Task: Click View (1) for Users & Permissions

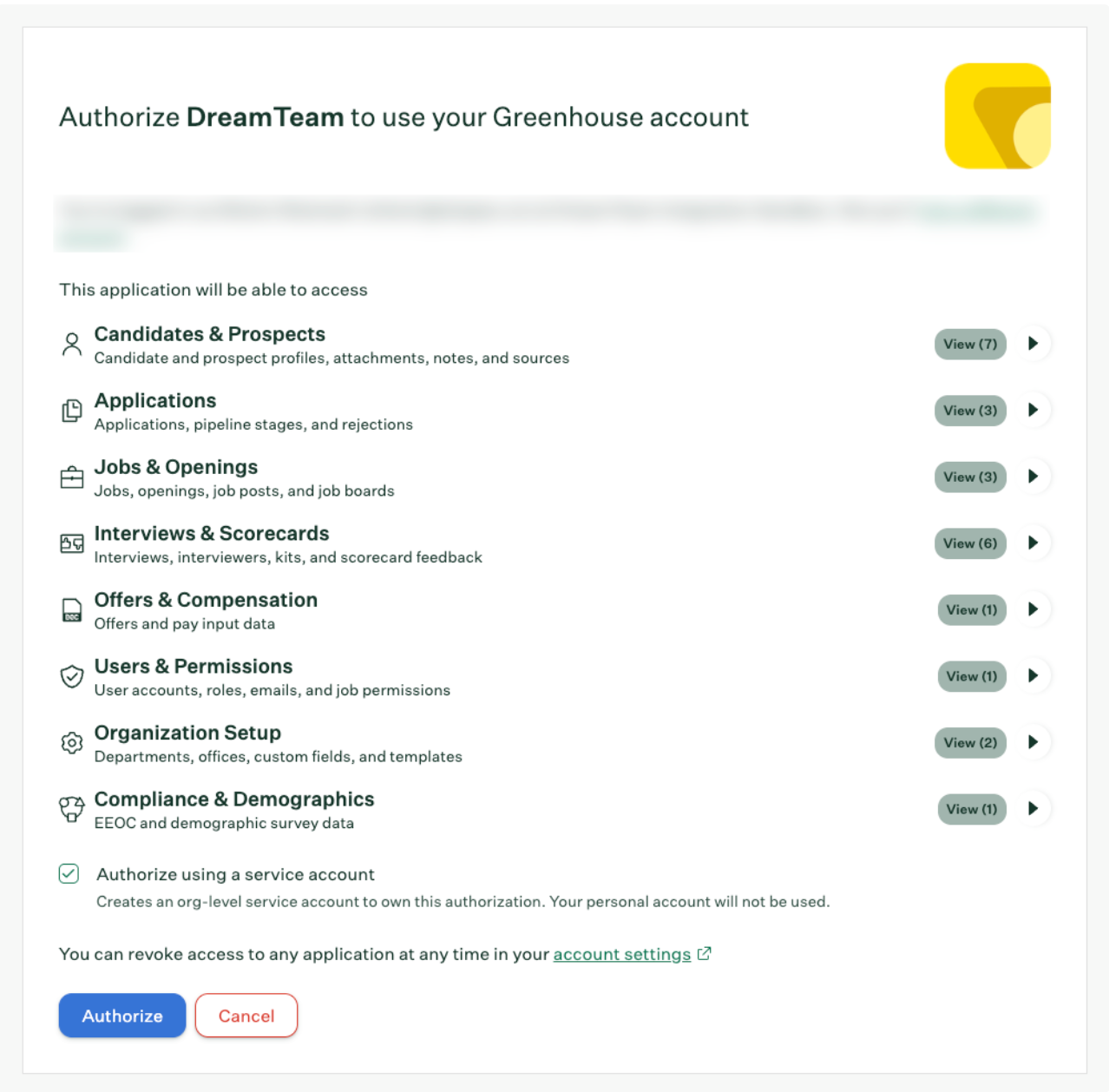Action: [x=972, y=676]
